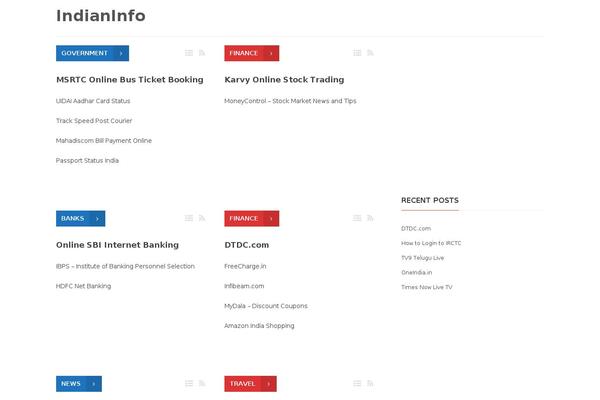Open Karvy Online Stock Trading article
The width and height of the screenshot is (600, 400).
pyautogui.click(x=284, y=80)
